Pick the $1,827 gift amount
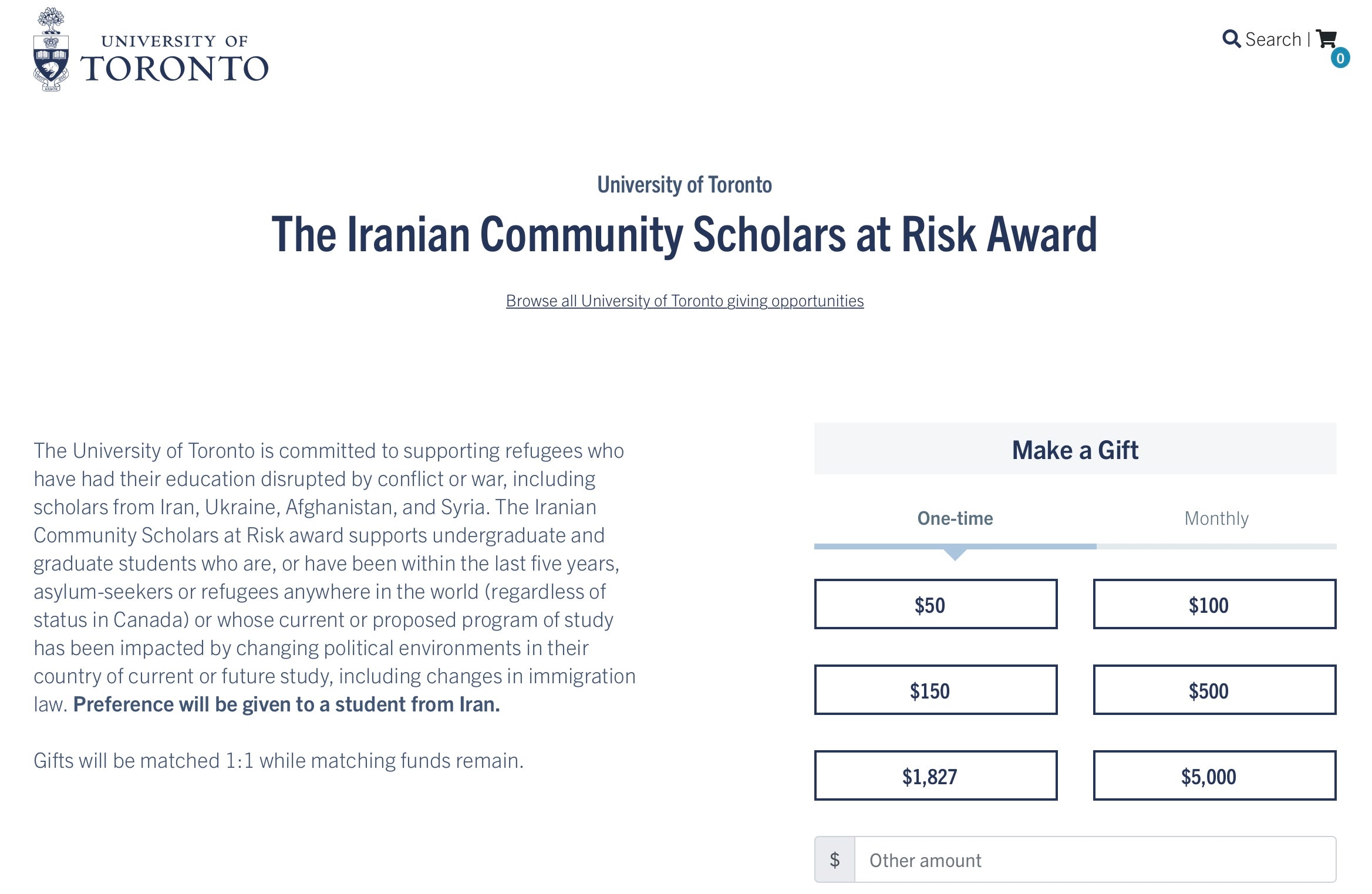This screenshot has height=894, width=1372. pyautogui.click(x=935, y=776)
